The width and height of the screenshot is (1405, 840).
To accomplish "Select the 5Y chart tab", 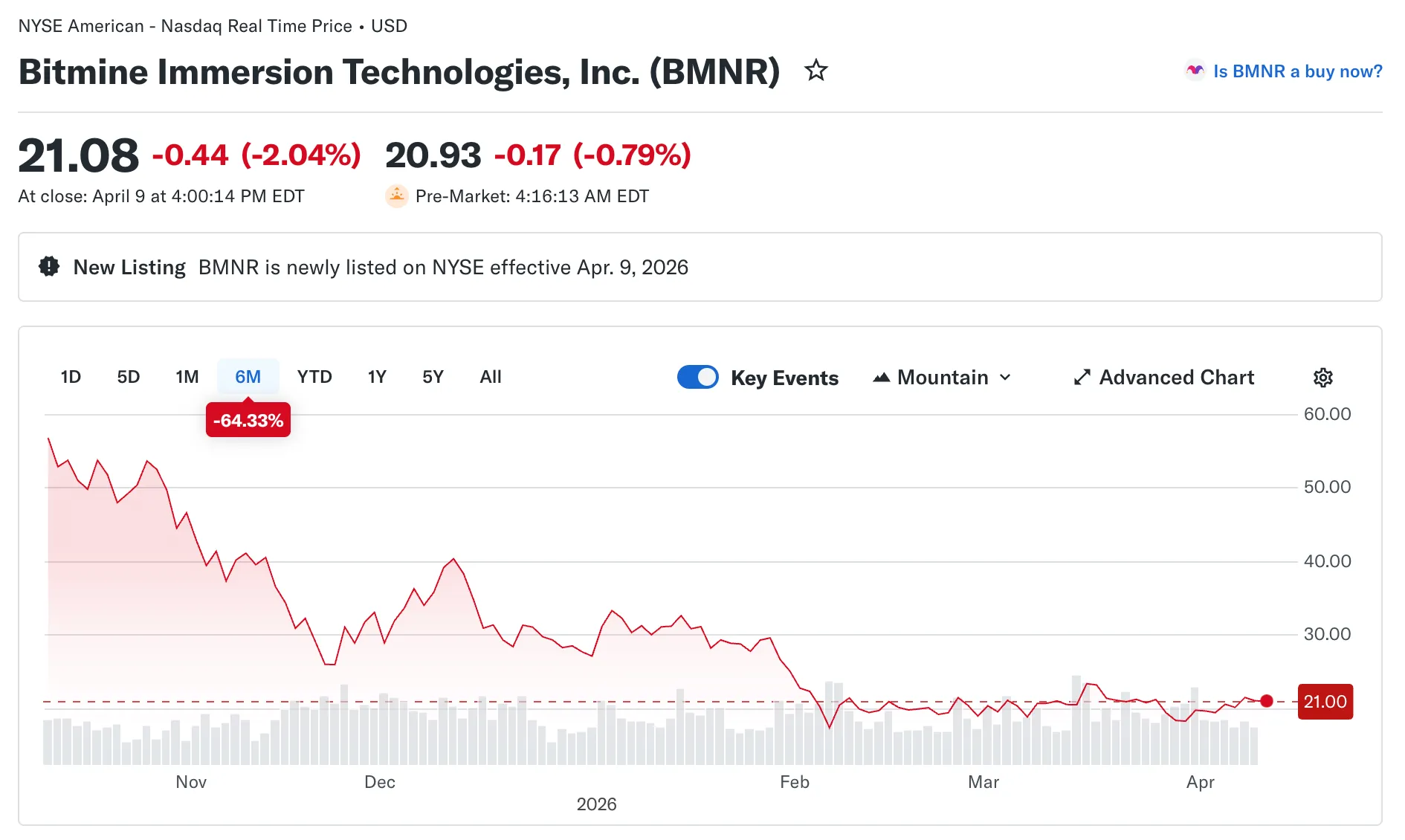I will (x=433, y=377).
